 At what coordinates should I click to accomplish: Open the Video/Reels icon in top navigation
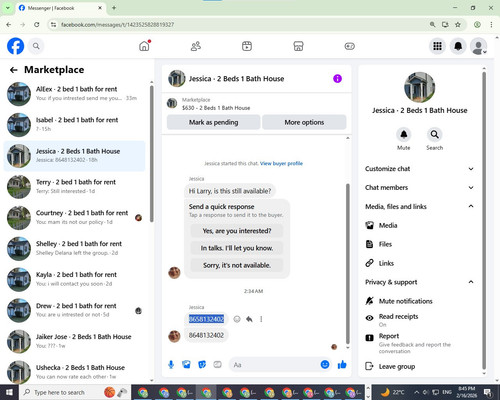point(247,46)
